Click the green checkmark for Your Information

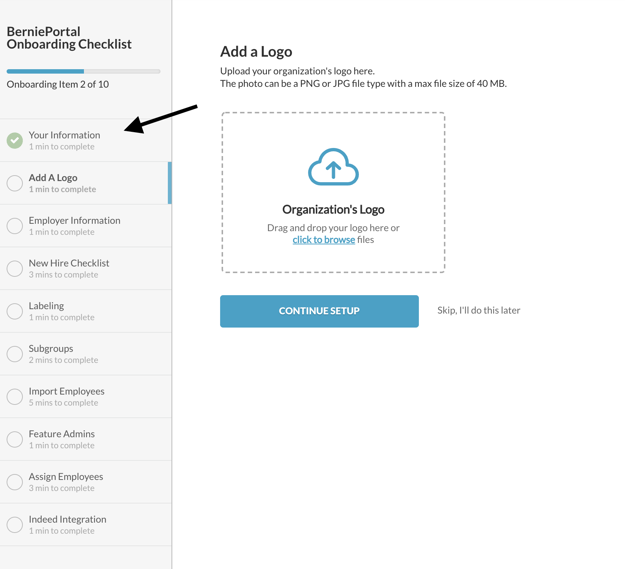click(15, 140)
